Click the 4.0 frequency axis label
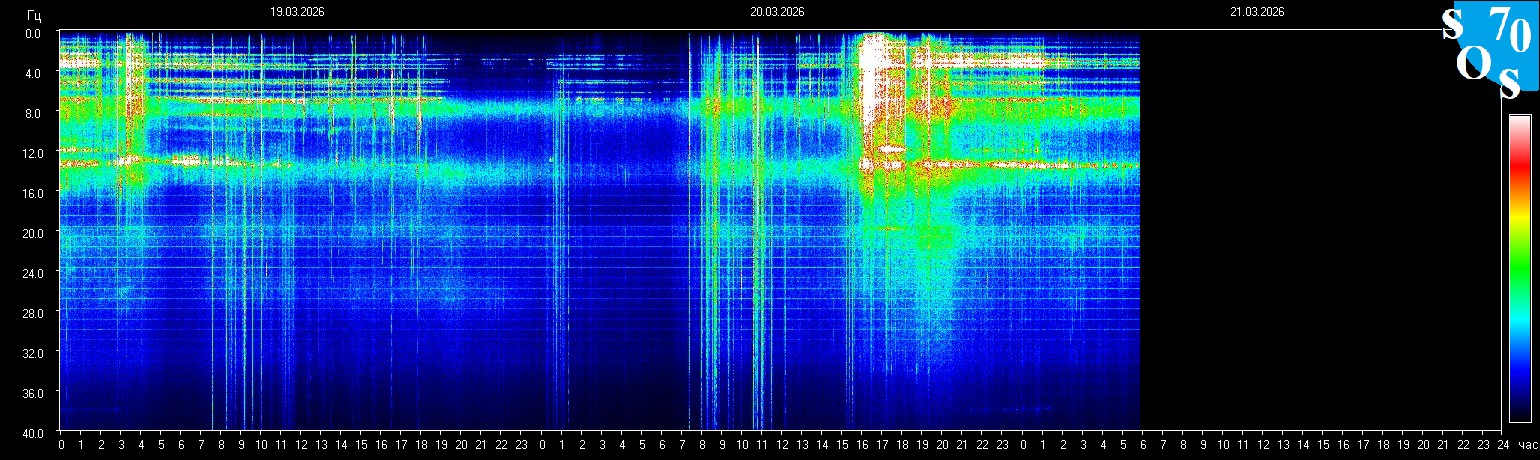The height and width of the screenshot is (460, 1540). 34,73
